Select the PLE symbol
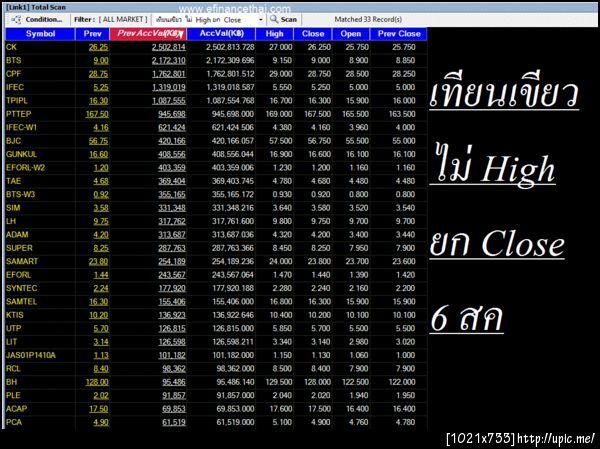The height and width of the screenshot is (449, 600). [x=13, y=395]
